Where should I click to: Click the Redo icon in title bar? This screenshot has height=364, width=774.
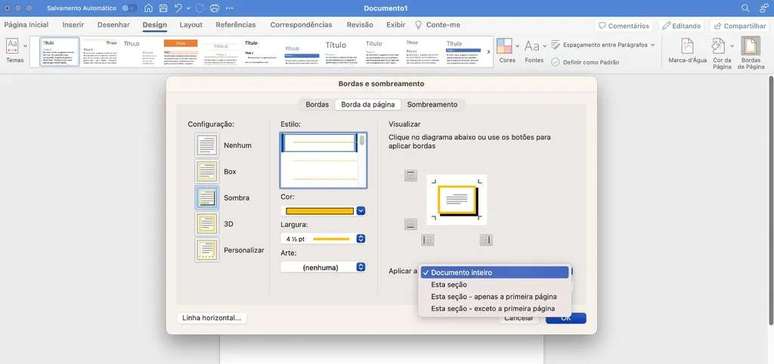200,8
